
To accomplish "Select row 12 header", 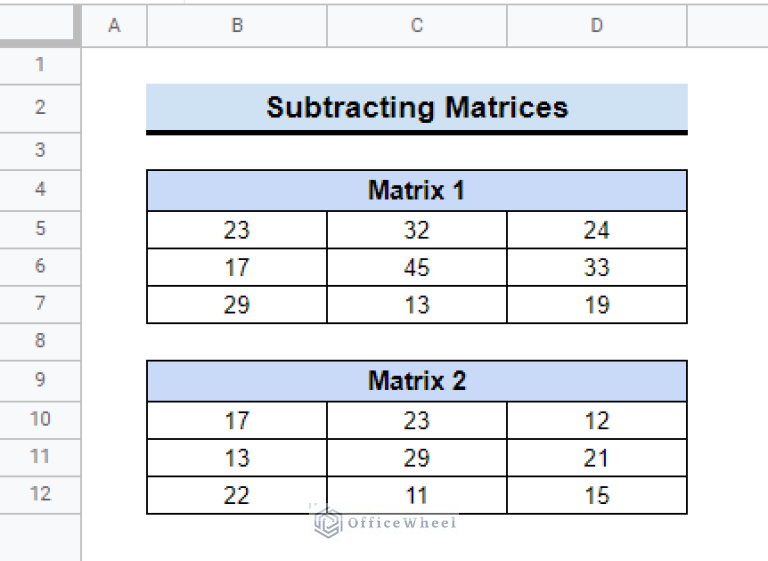I will click(x=40, y=494).
